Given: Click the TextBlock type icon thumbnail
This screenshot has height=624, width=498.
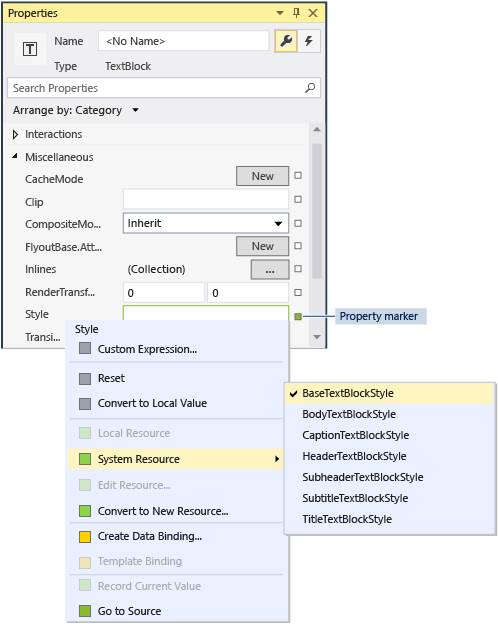Looking at the screenshot, I should click(x=30, y=49).
